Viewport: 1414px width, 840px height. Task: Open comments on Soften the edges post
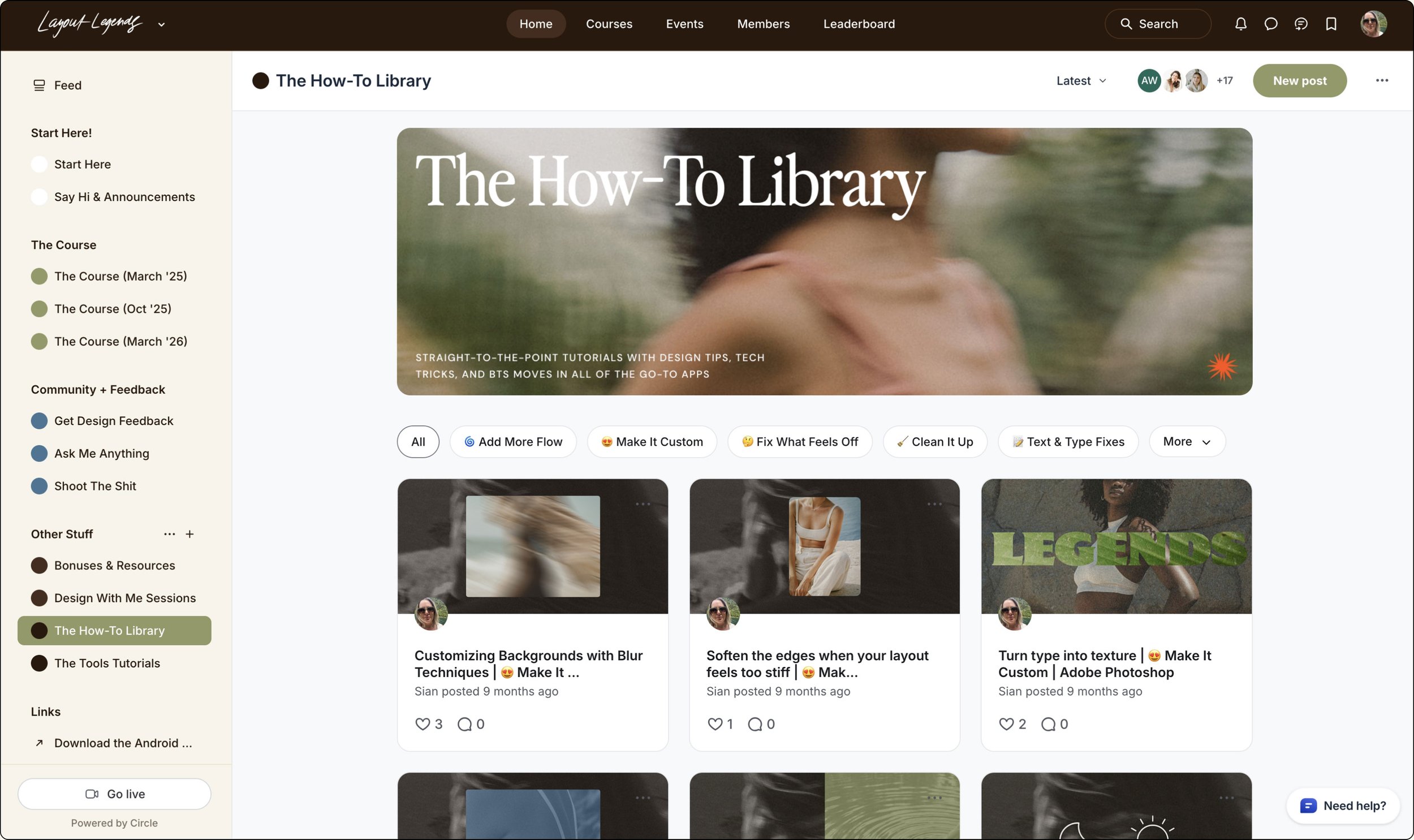pyautogui.click(x=755, y=724)
